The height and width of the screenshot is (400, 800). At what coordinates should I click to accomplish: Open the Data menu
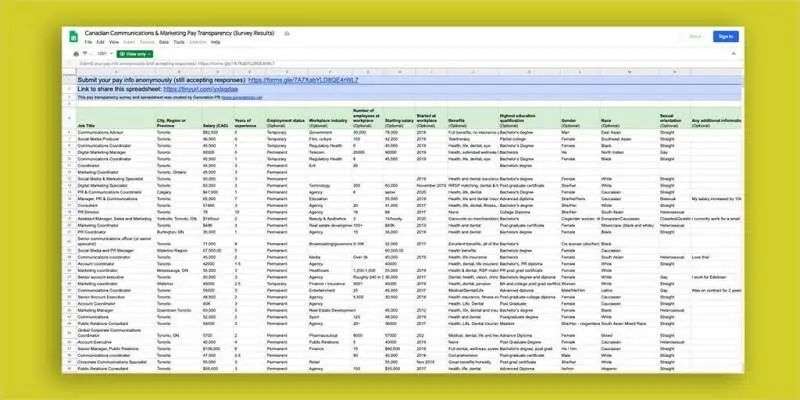point(164,42)
